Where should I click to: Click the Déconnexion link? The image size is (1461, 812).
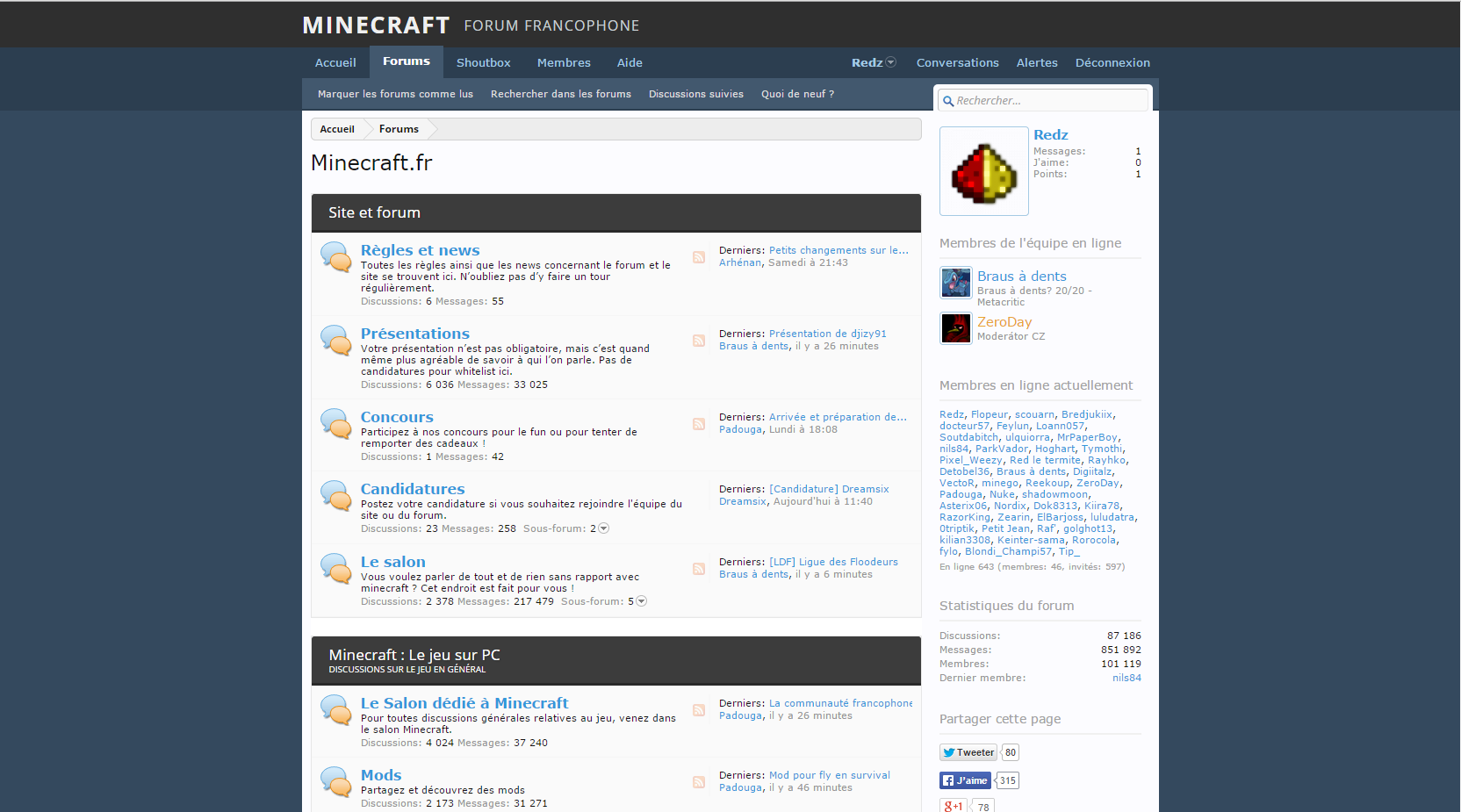click(1112, 62)
